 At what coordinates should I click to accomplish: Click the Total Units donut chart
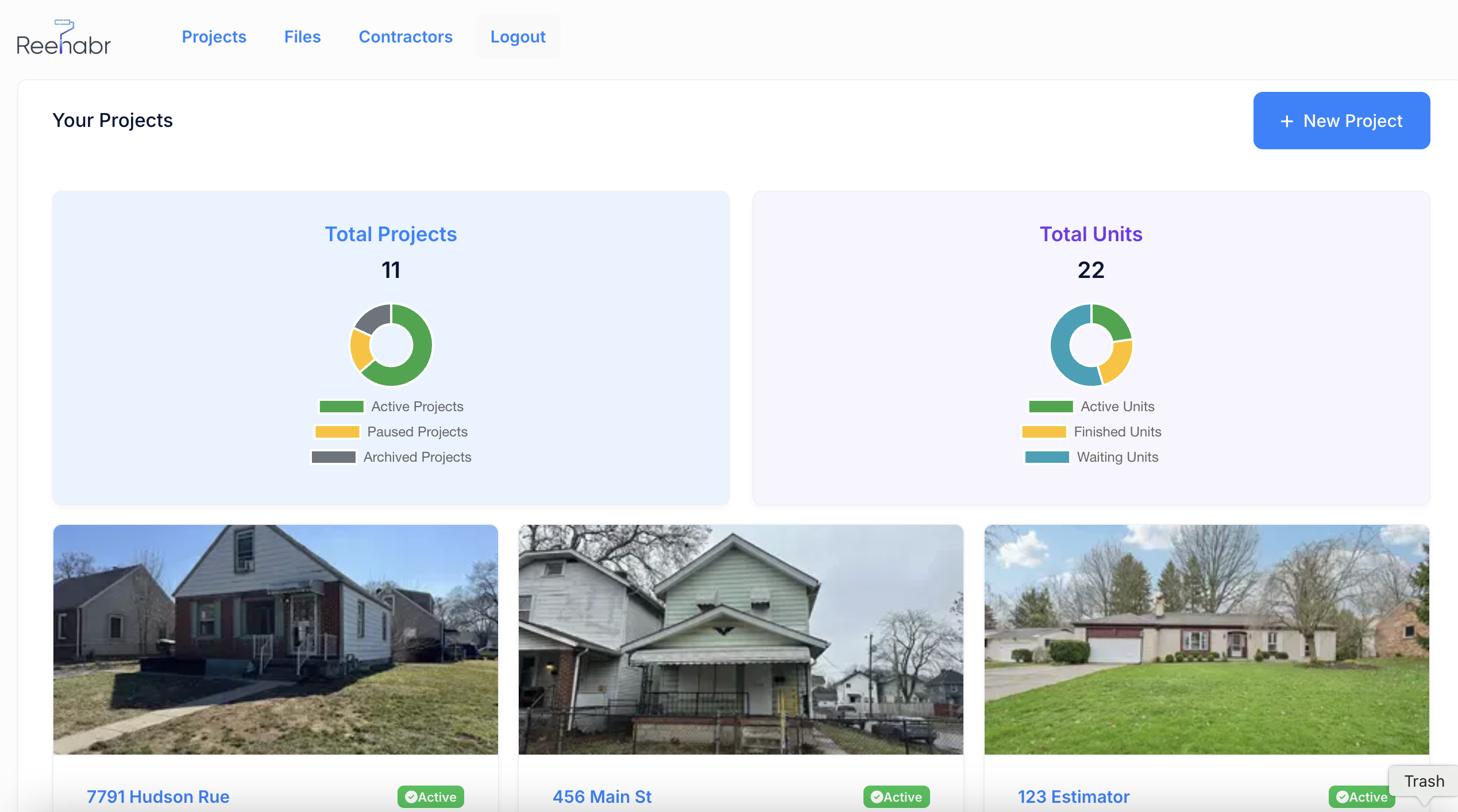pos(1091,345)
